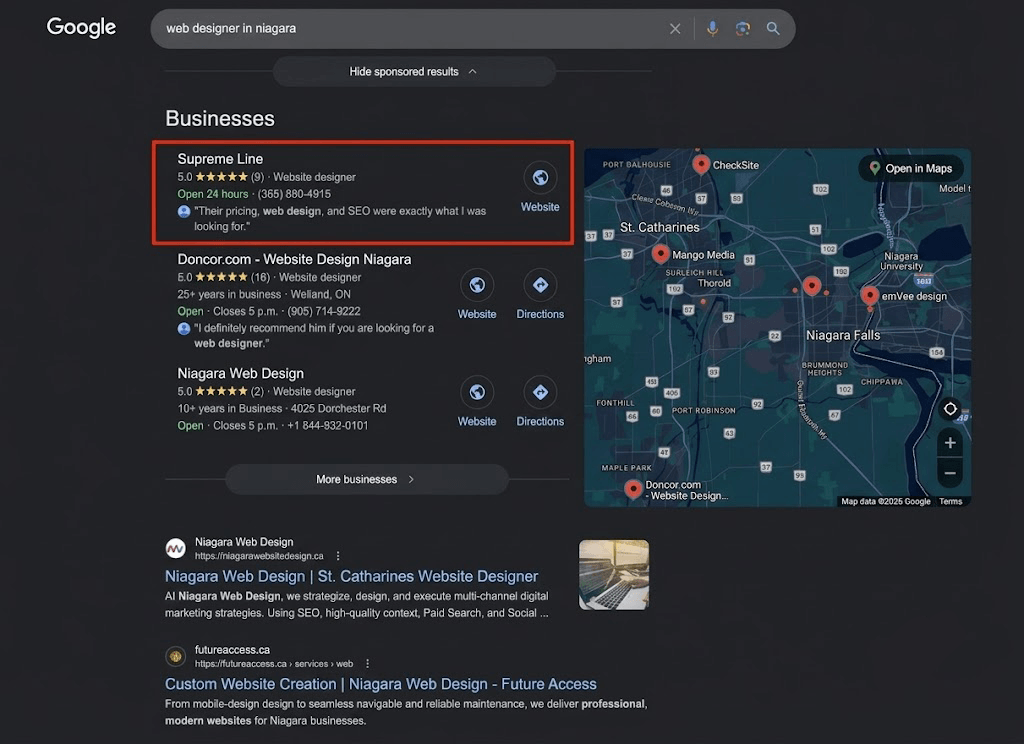Zoom in on the map
Image resolution: width=1024 pixels, height=744 pixels.
coord(950,443)
